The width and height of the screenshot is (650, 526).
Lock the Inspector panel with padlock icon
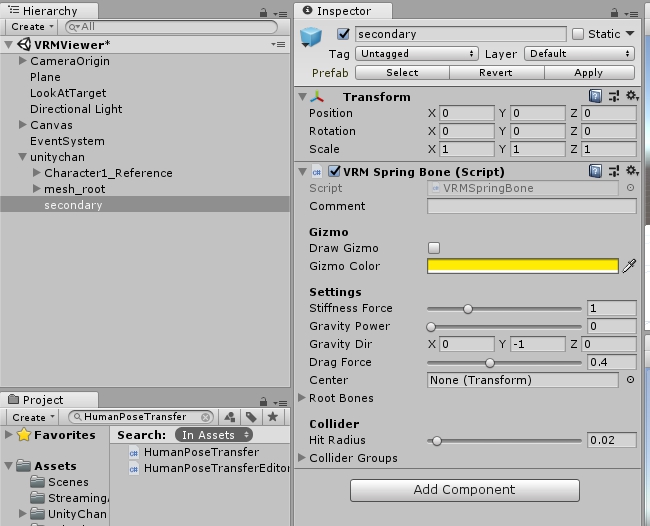pyautogui.click(x=614, y=13)
